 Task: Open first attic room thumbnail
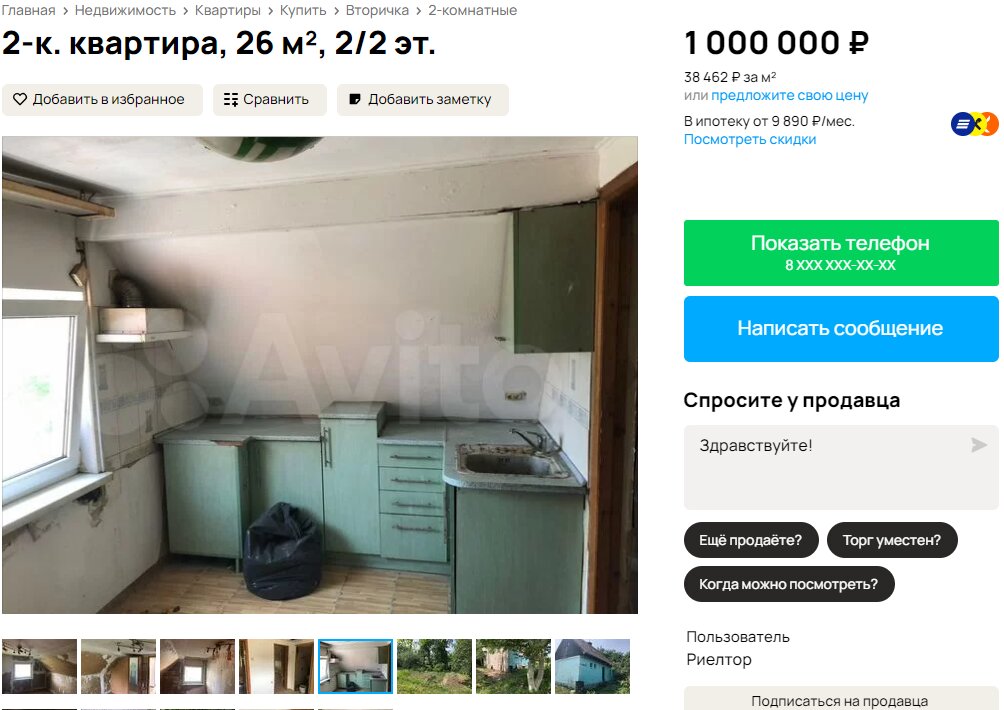click(39, 666)
